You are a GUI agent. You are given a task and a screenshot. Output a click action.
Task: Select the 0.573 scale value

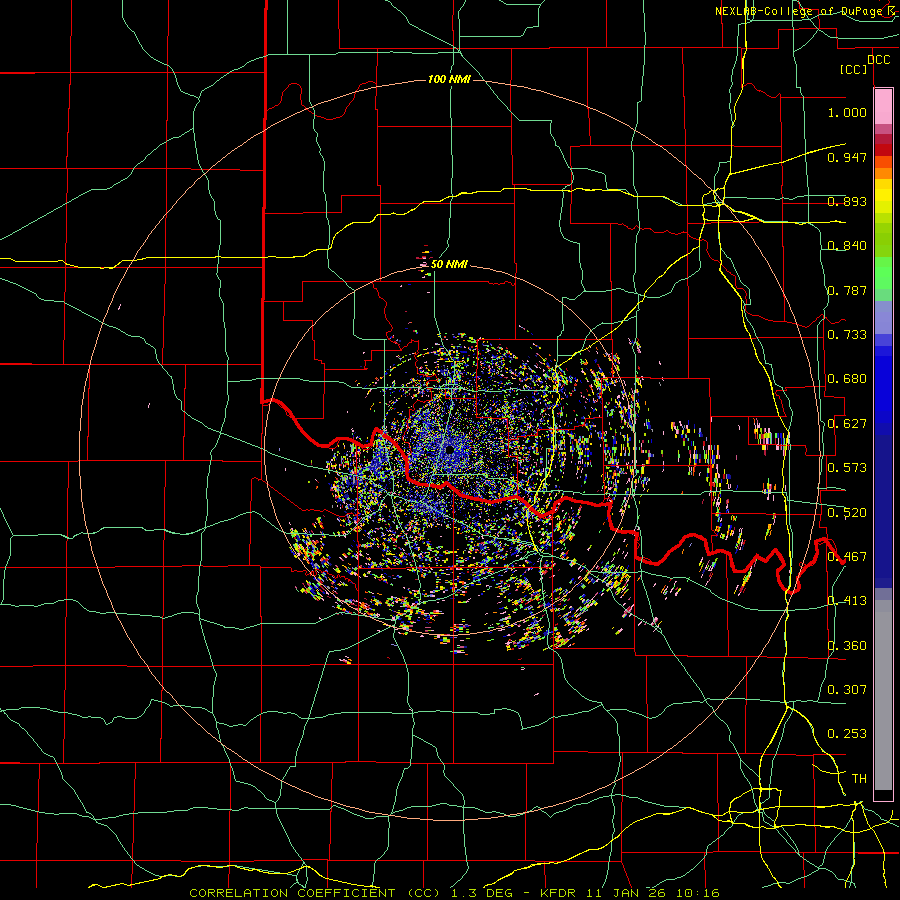tap(847, 468)
